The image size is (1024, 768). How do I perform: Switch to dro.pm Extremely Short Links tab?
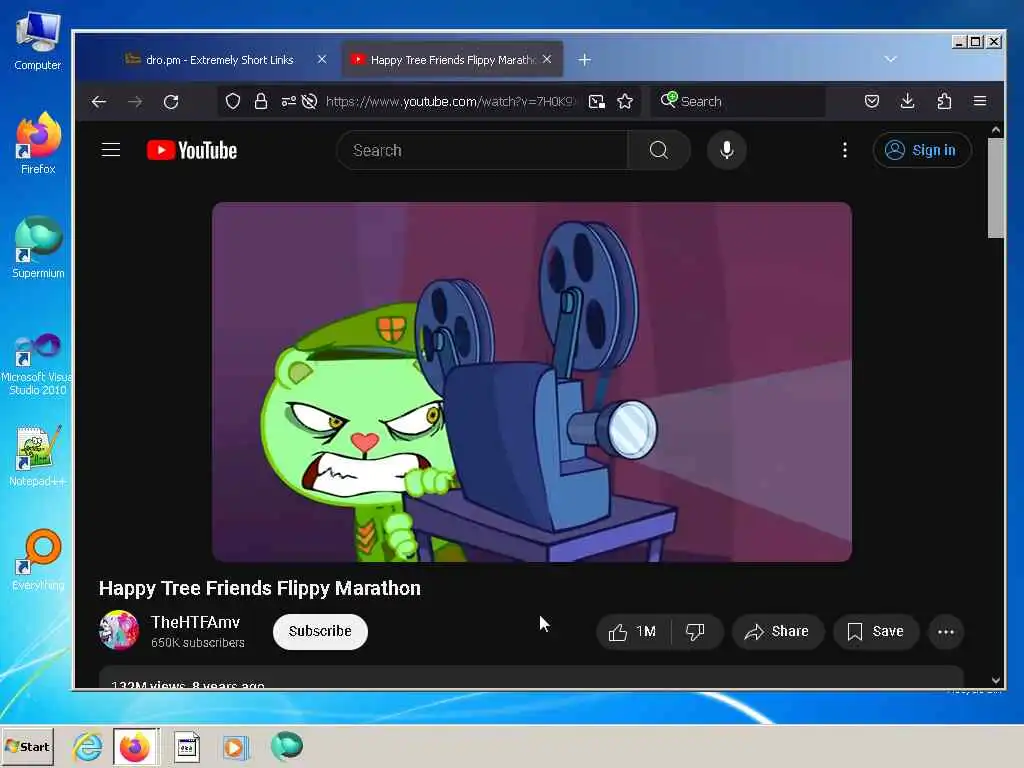click(218, 59)
